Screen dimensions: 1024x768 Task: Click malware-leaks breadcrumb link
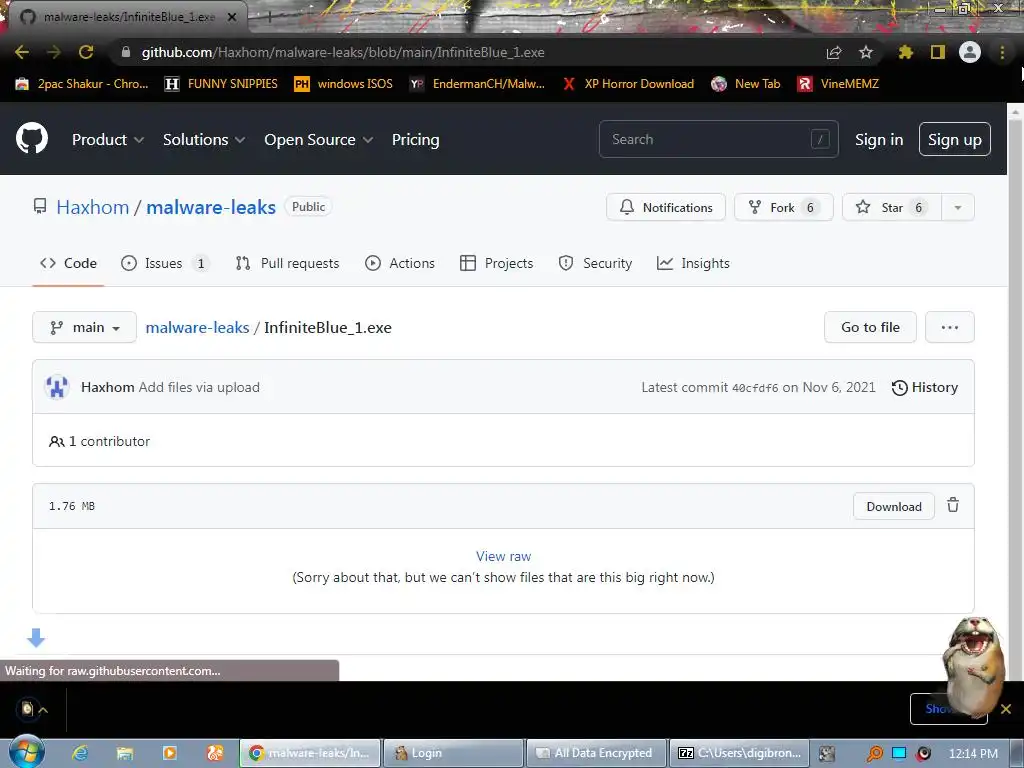click(x=197, y=327)
